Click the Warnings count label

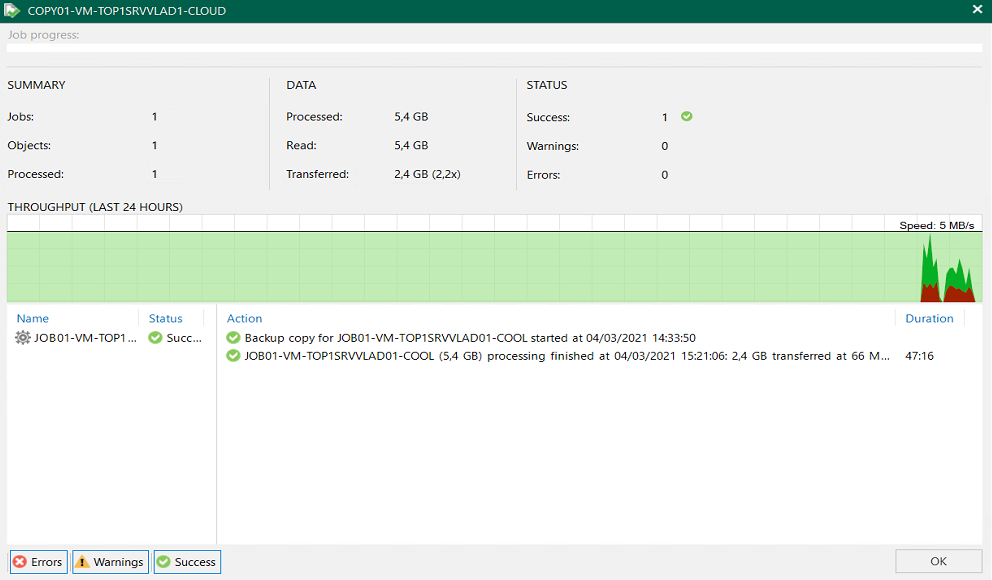552,146
